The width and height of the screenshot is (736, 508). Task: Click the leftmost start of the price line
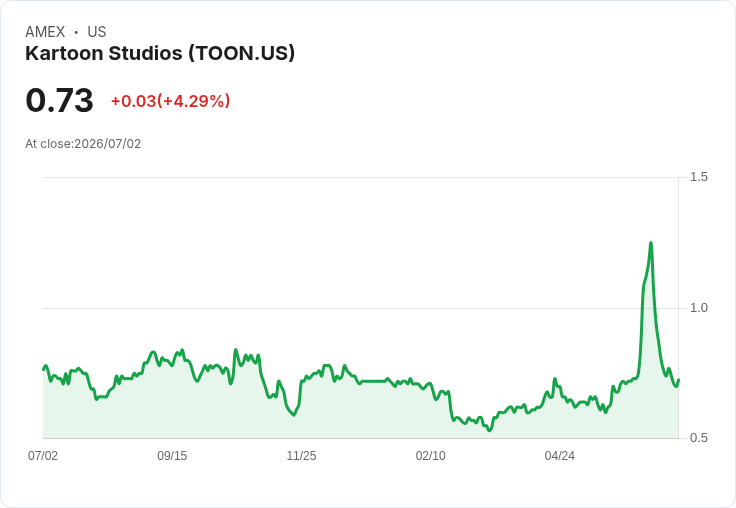[44, 369]
